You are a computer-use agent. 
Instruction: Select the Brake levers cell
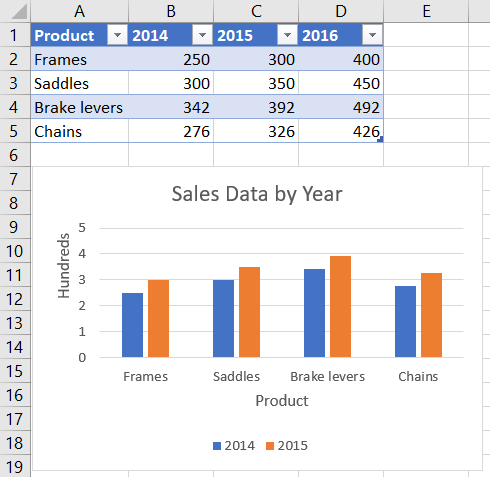coord(80,107)
